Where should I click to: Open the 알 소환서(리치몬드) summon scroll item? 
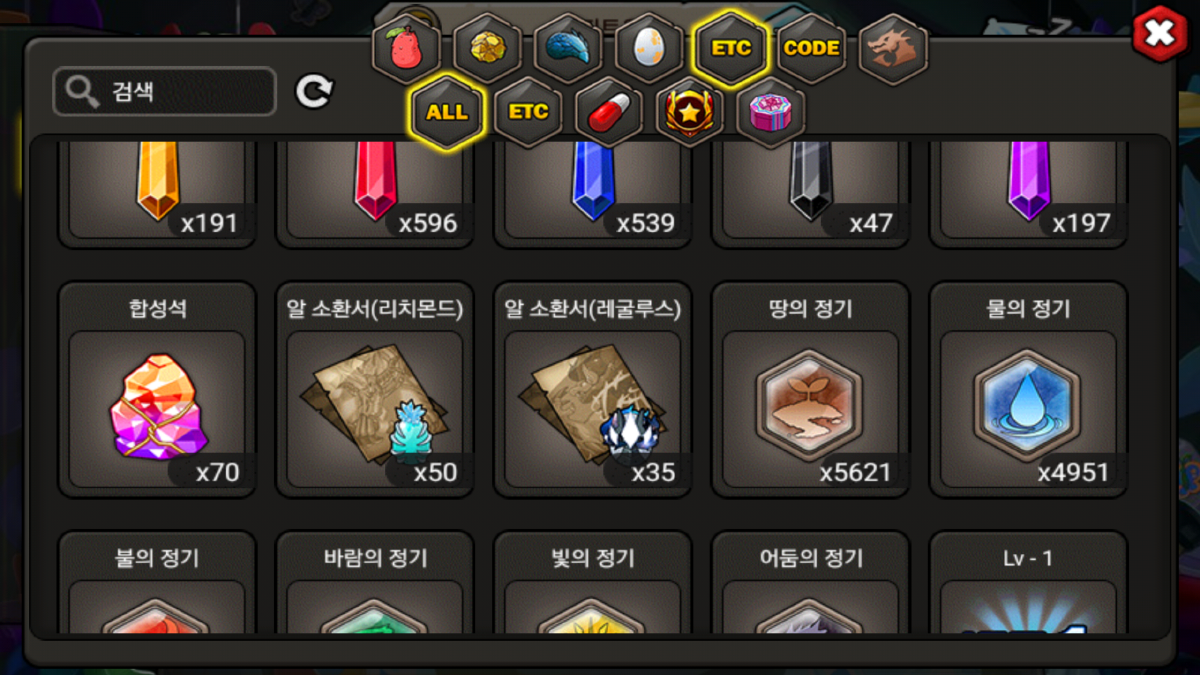(x=375, y=390)
